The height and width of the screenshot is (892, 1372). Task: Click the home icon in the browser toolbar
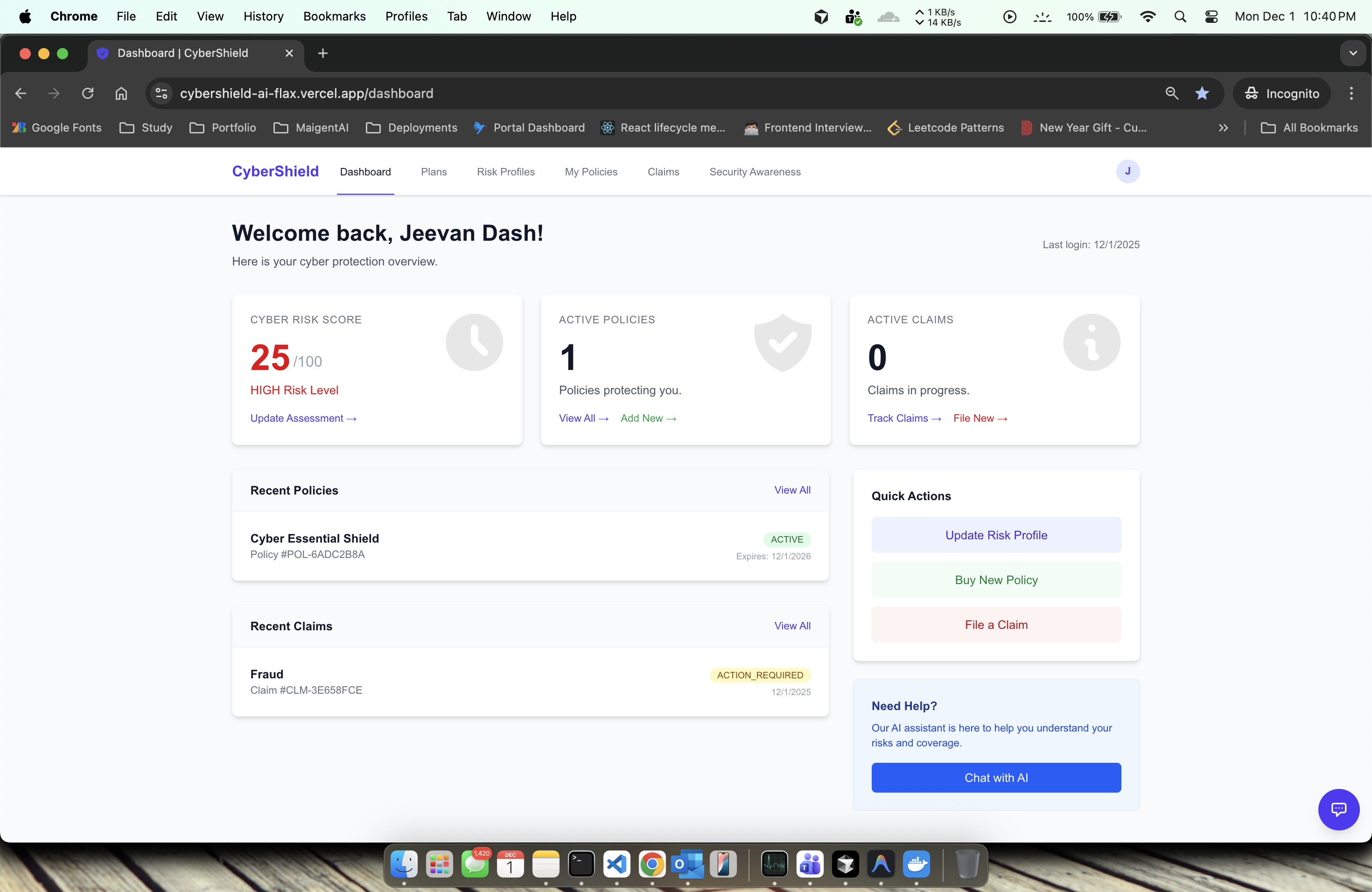click(x=121, y=93)
